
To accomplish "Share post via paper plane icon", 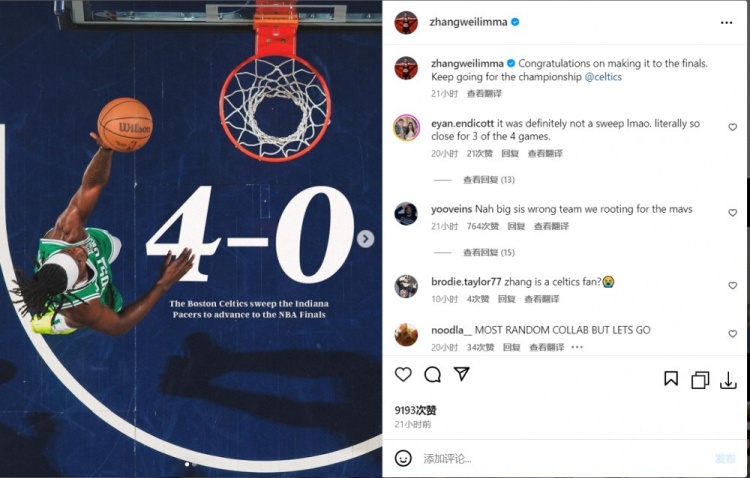I will pyautogui.click(x=462, y=374).
